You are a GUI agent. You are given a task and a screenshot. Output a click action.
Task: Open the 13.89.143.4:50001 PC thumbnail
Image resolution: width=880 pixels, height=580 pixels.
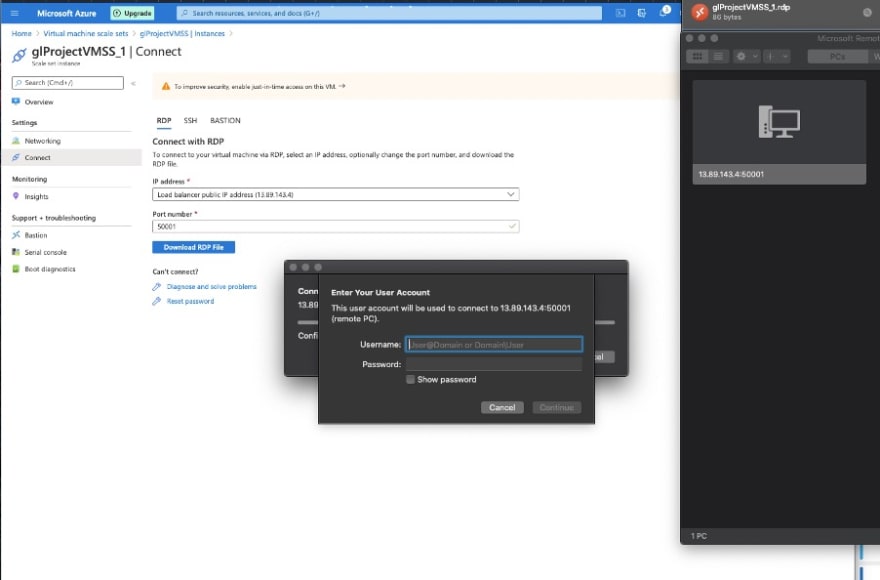(779, 132)
